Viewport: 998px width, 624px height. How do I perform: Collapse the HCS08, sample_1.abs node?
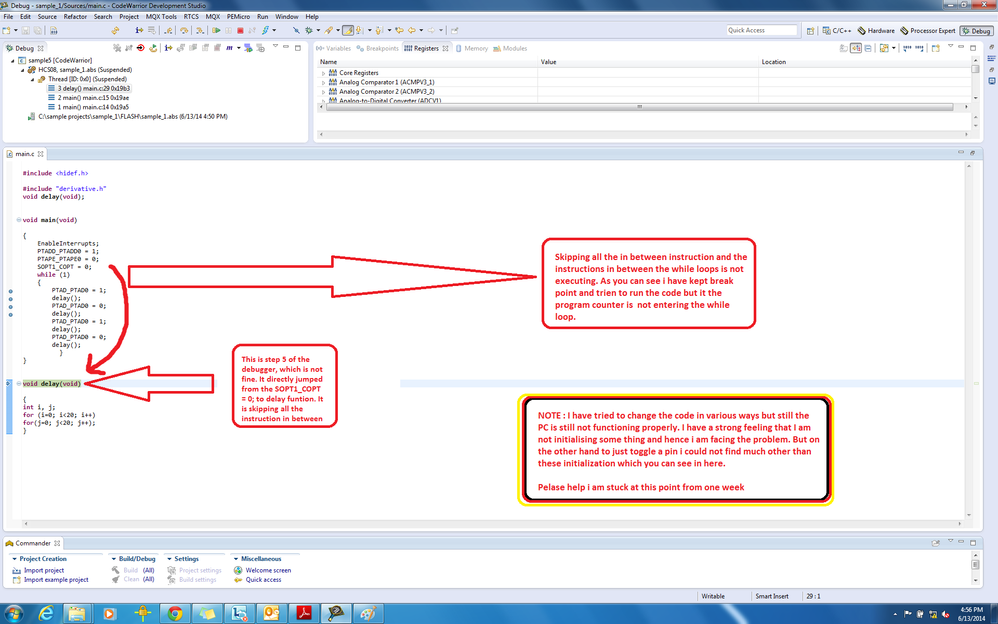tap(22, 70)
